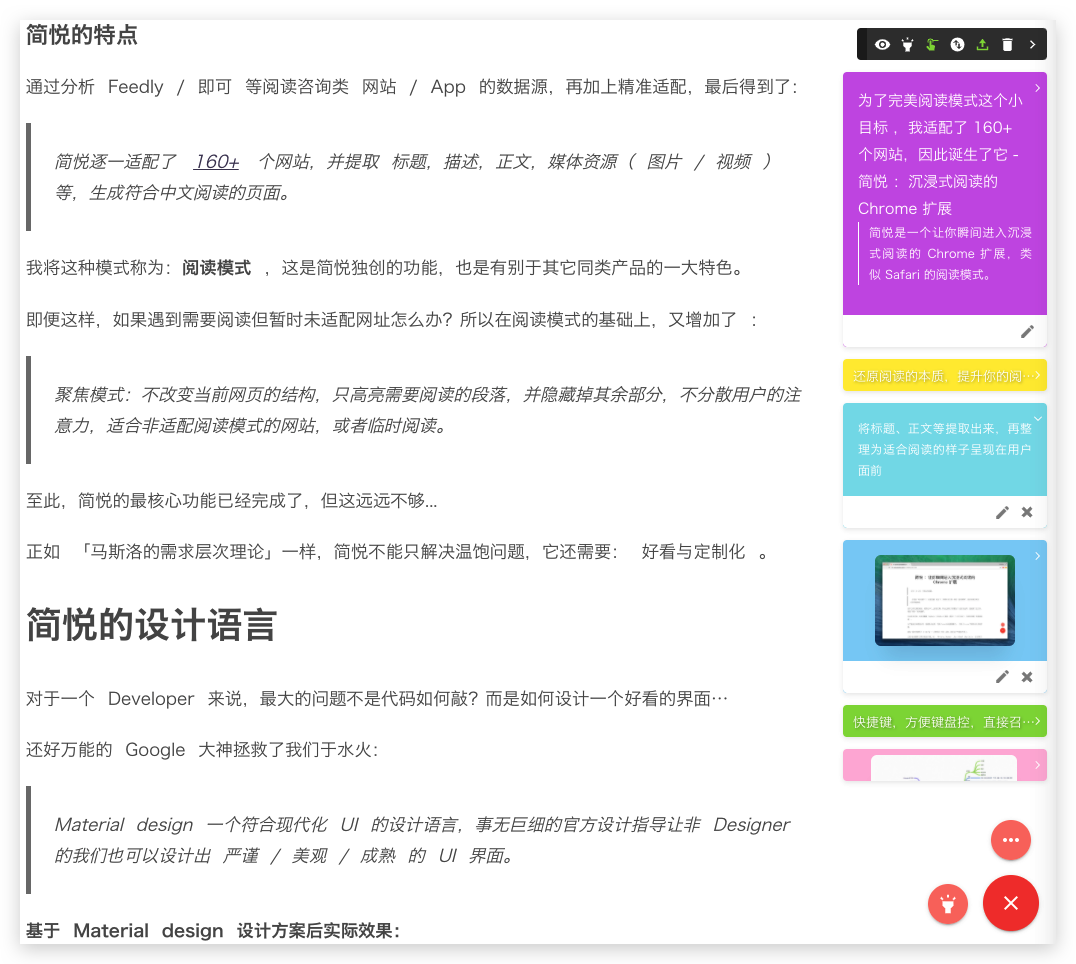Edit the blue screenshot note with its pencil icon
This screenshot has height=964, width=1076.
tap(1002, 677)
